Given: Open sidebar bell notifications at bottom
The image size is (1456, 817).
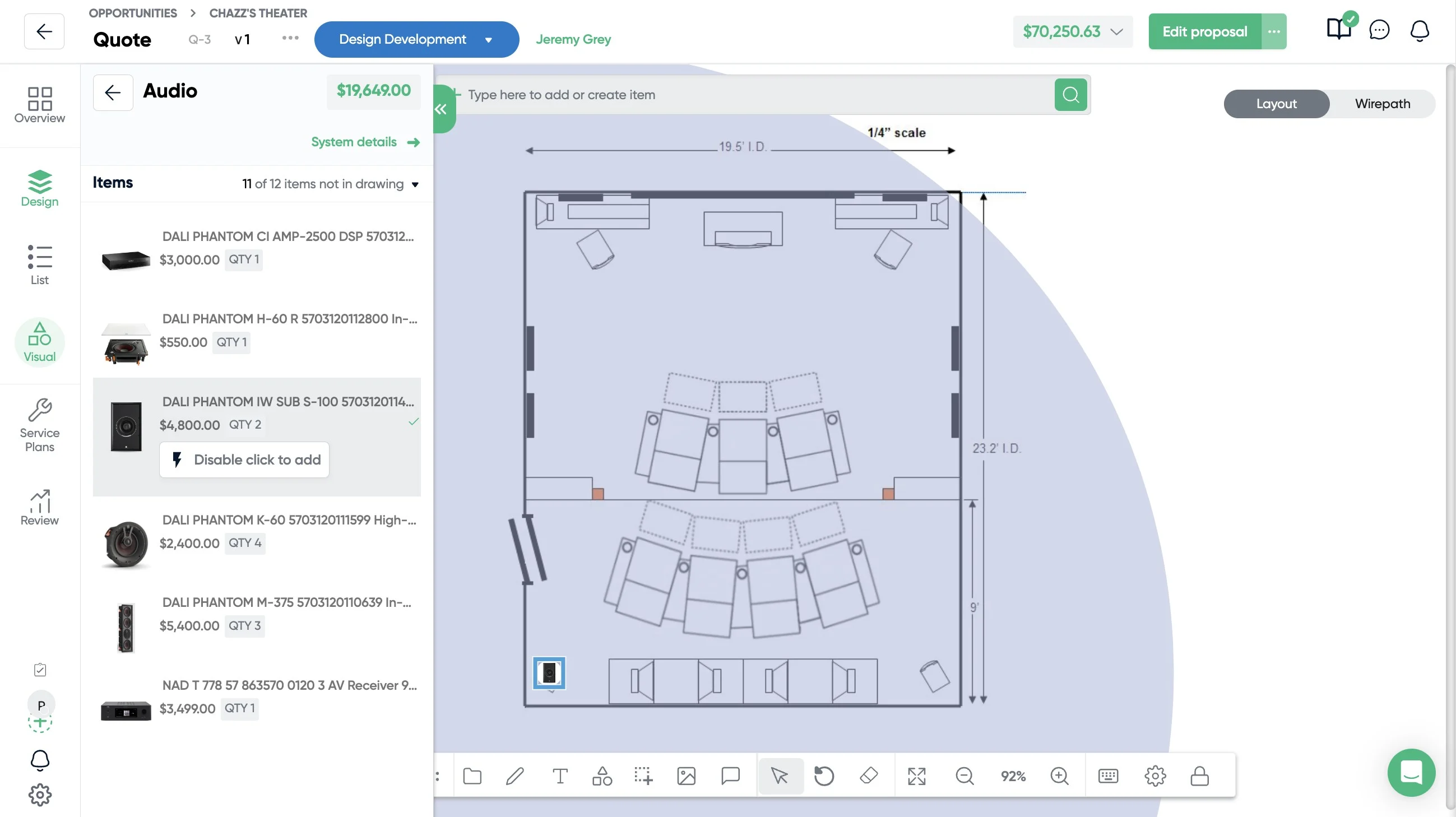Looking at the screenshot, I should 40,760.
